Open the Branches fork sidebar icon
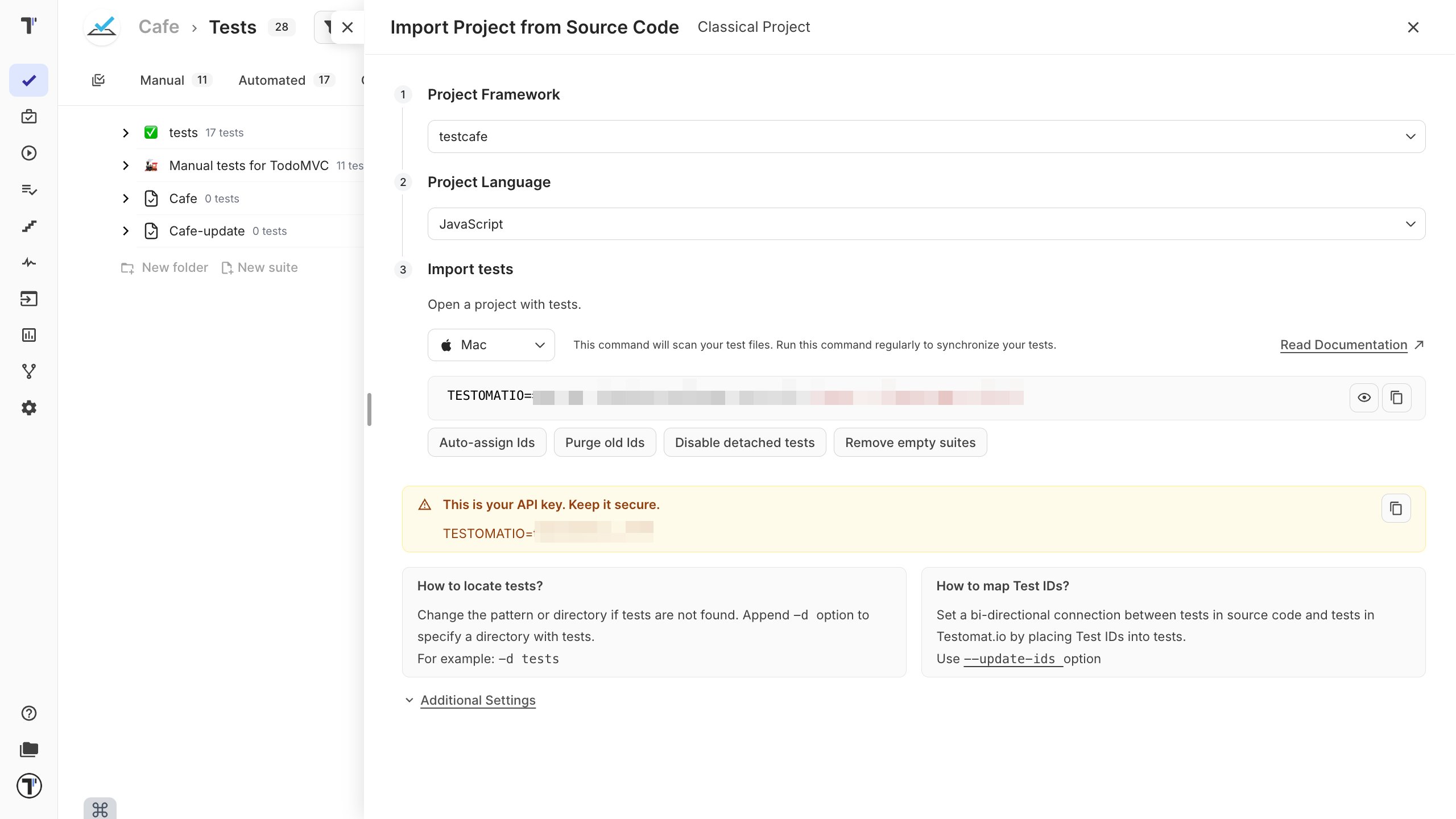Screen dimensions: 1456x819 (x=28, y=371)
